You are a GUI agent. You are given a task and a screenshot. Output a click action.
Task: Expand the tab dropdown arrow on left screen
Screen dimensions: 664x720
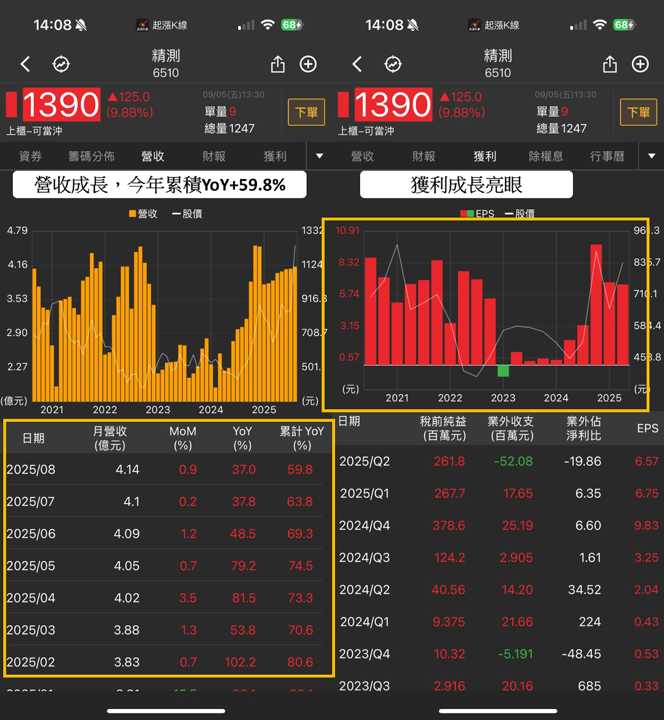click(320, 156)
